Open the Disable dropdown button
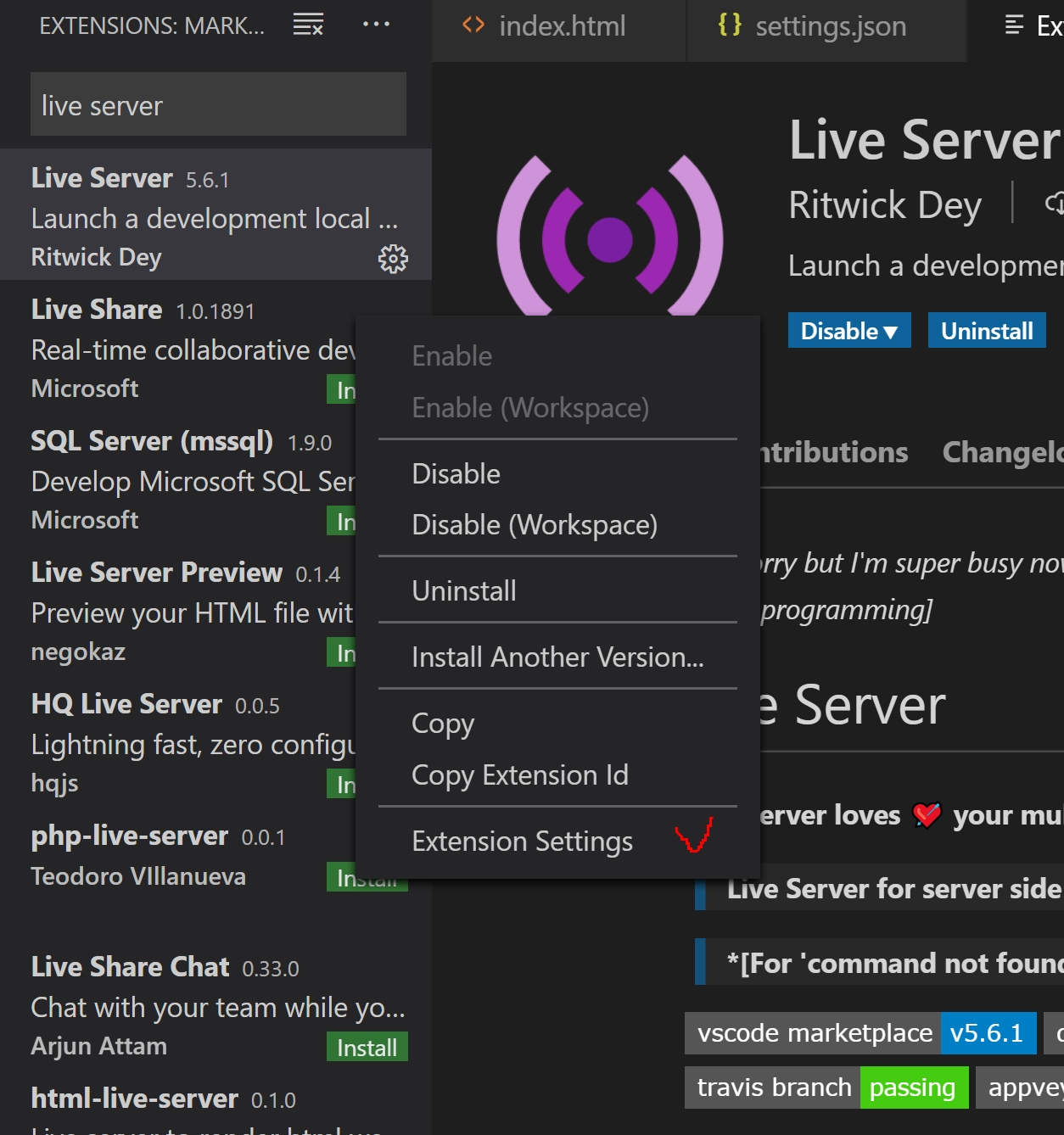 (x=849, y=330)
